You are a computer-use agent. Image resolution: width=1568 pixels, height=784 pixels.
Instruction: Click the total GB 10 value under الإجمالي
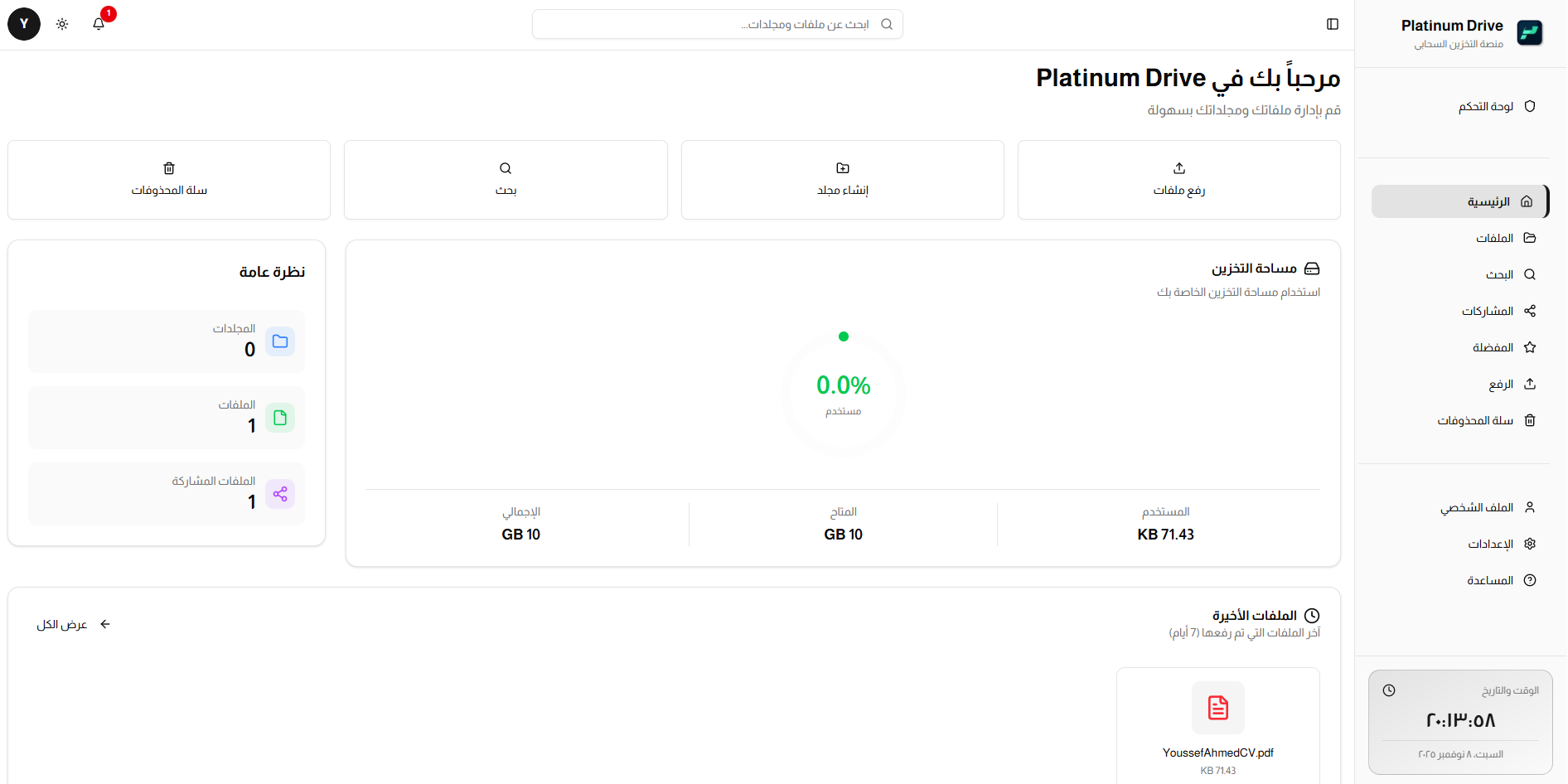(521, 535)
